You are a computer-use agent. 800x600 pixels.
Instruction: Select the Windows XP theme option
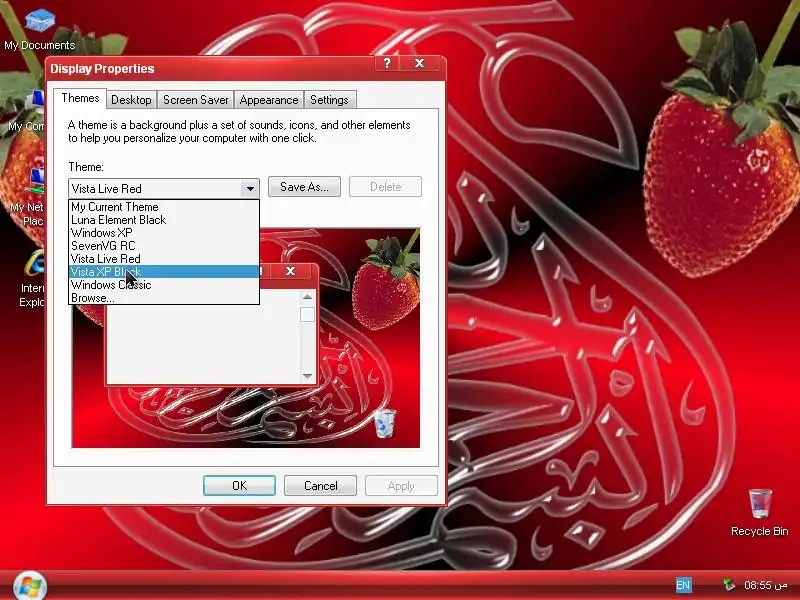click(x=164, y=233)
